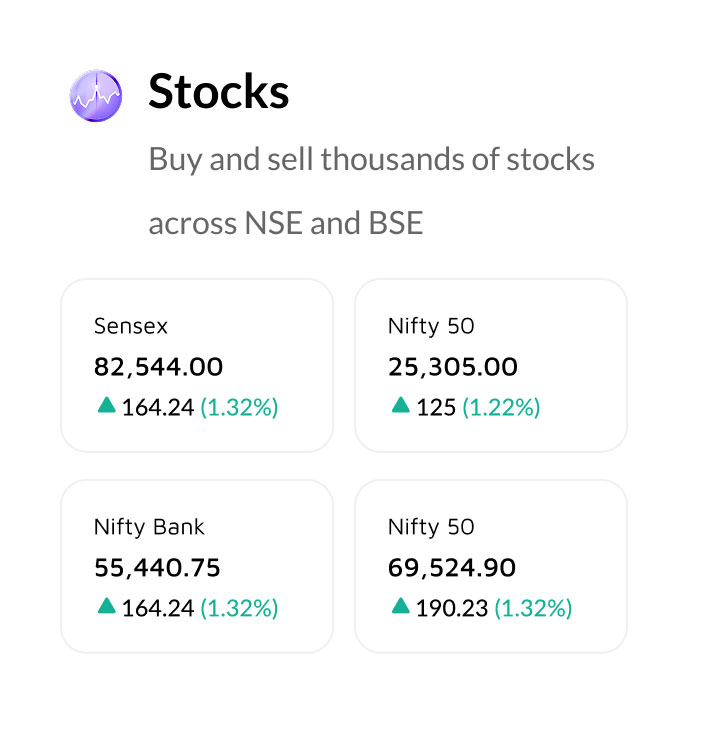Click the 1.32% gain in the Sensex card
The height and width of the screenshot is (738, 712).
tap(239, 407)
